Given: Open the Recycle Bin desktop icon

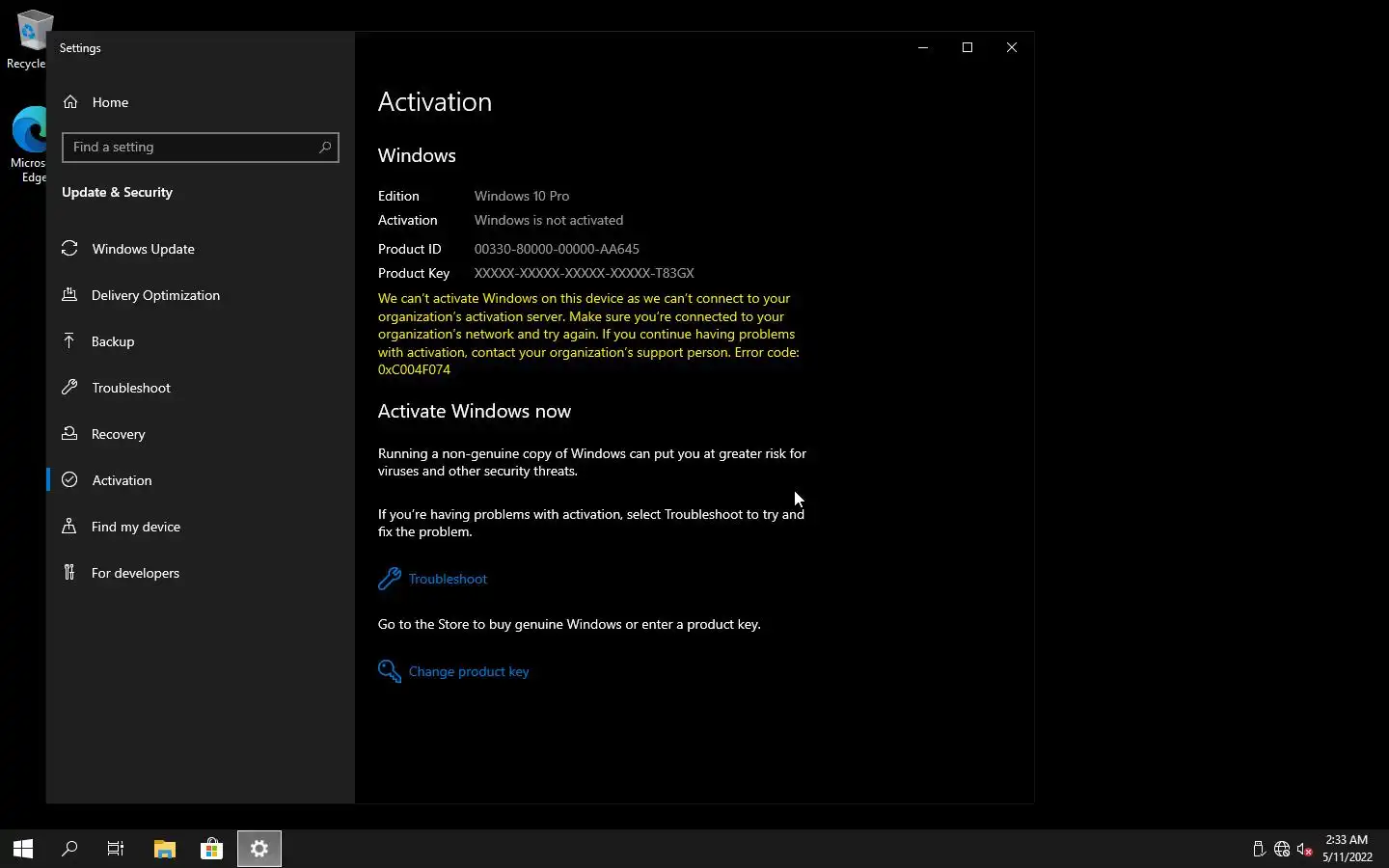Looking at the screenshot, I should click(x=27, y=40).
